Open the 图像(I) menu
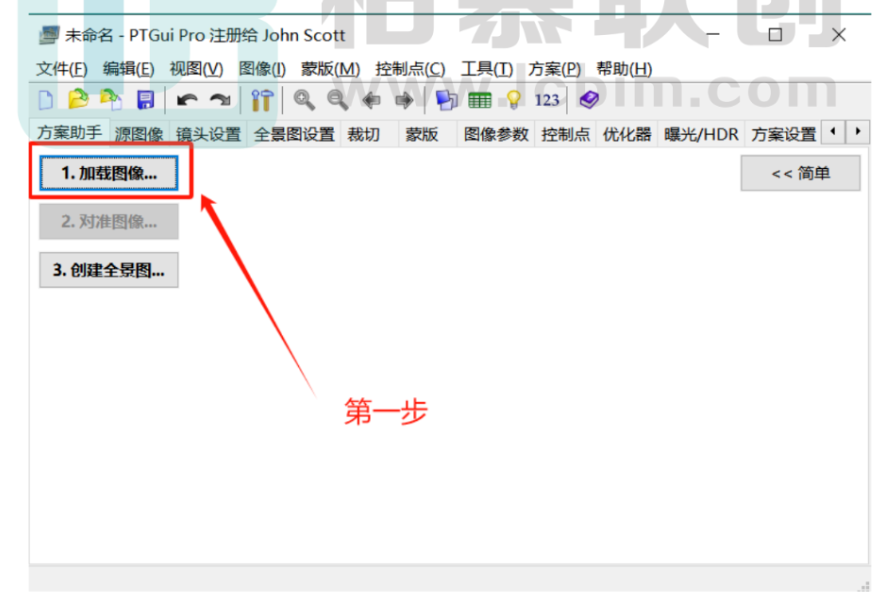Screen dimensions: 879x600 coord(262,69)
